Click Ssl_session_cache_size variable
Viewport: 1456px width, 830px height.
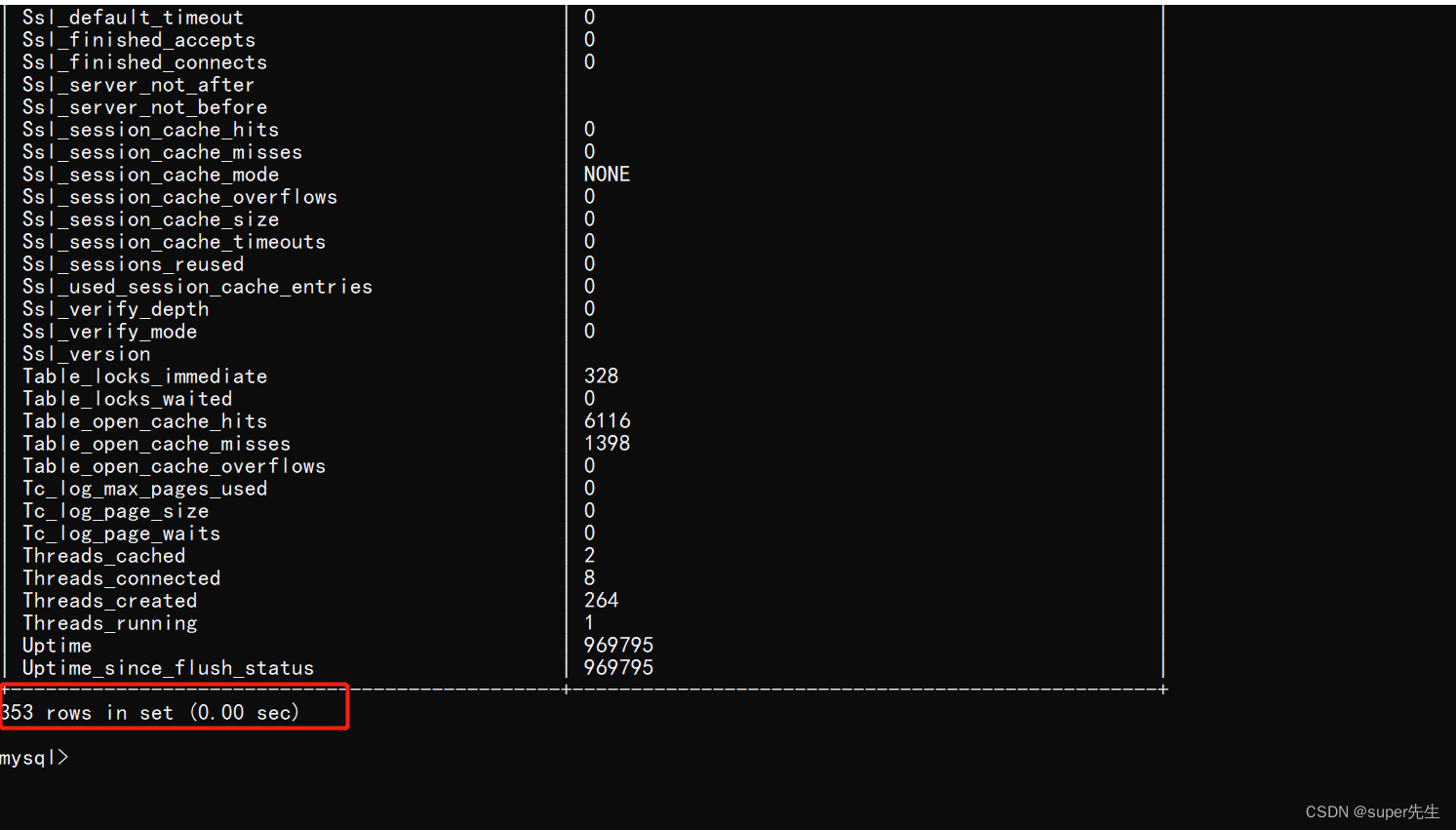click(150, 219)
